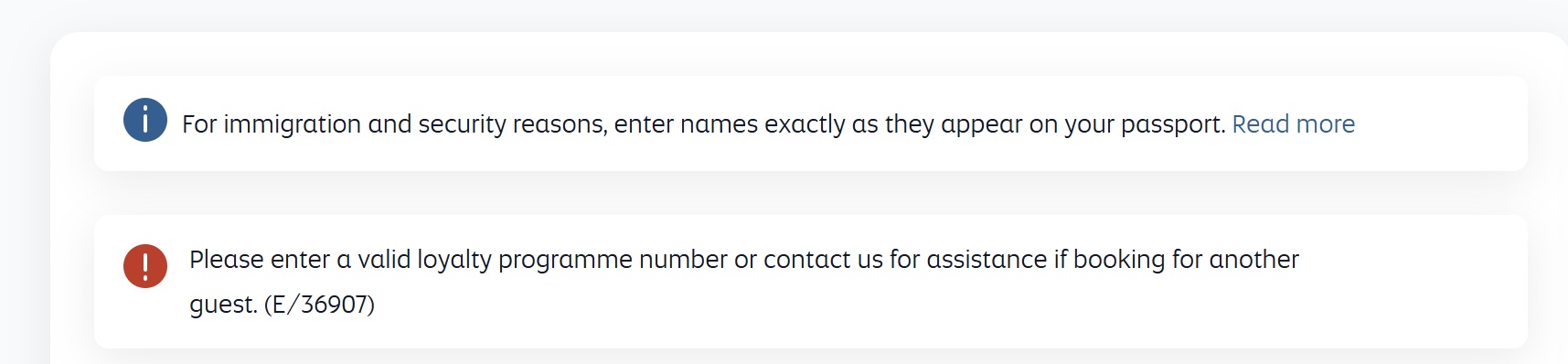Viewport: 1568px width, 364px height.
Task: Click the blue information icon
Action: click(x=145, y=120)
